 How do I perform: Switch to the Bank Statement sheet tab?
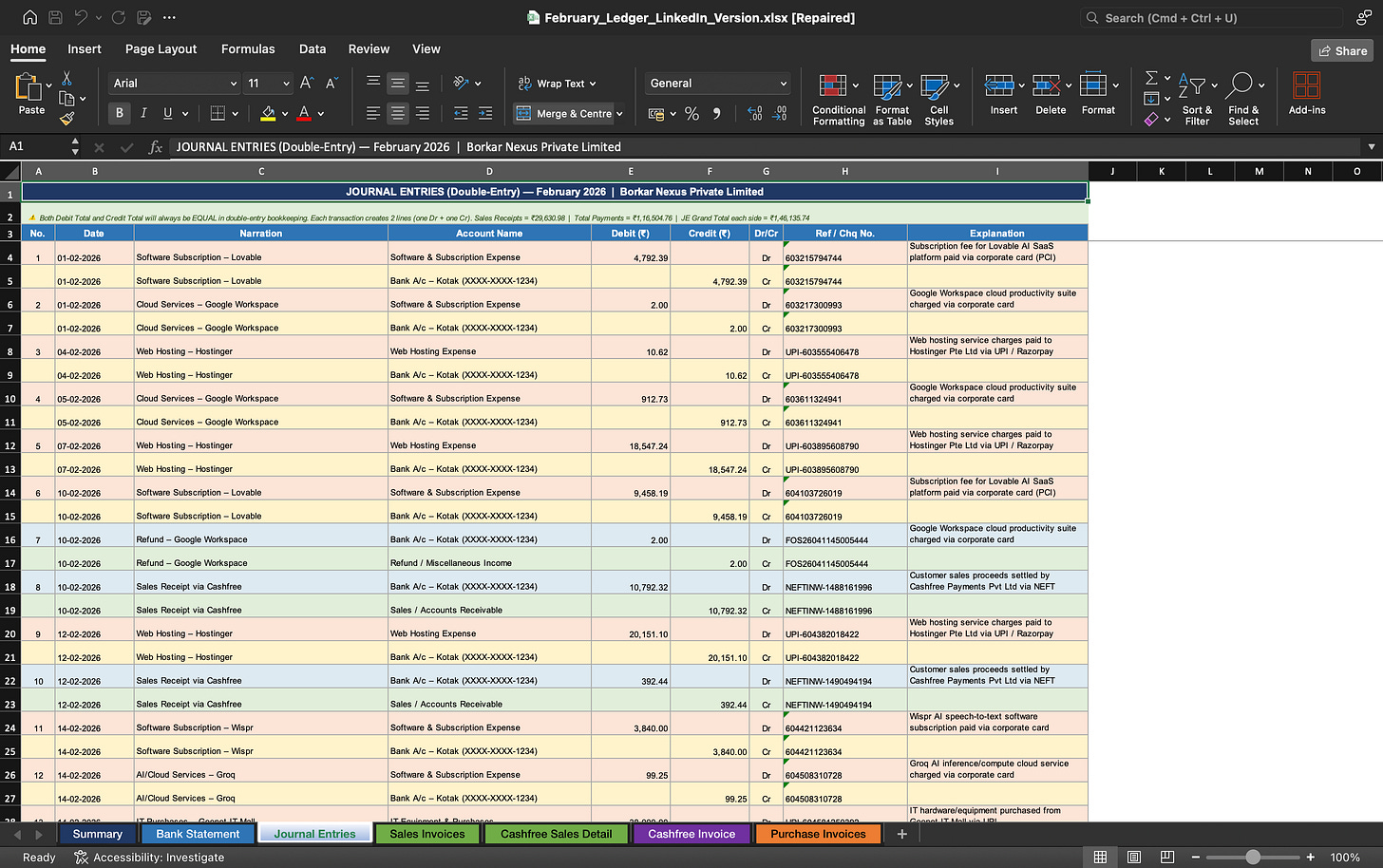[198, 834]
